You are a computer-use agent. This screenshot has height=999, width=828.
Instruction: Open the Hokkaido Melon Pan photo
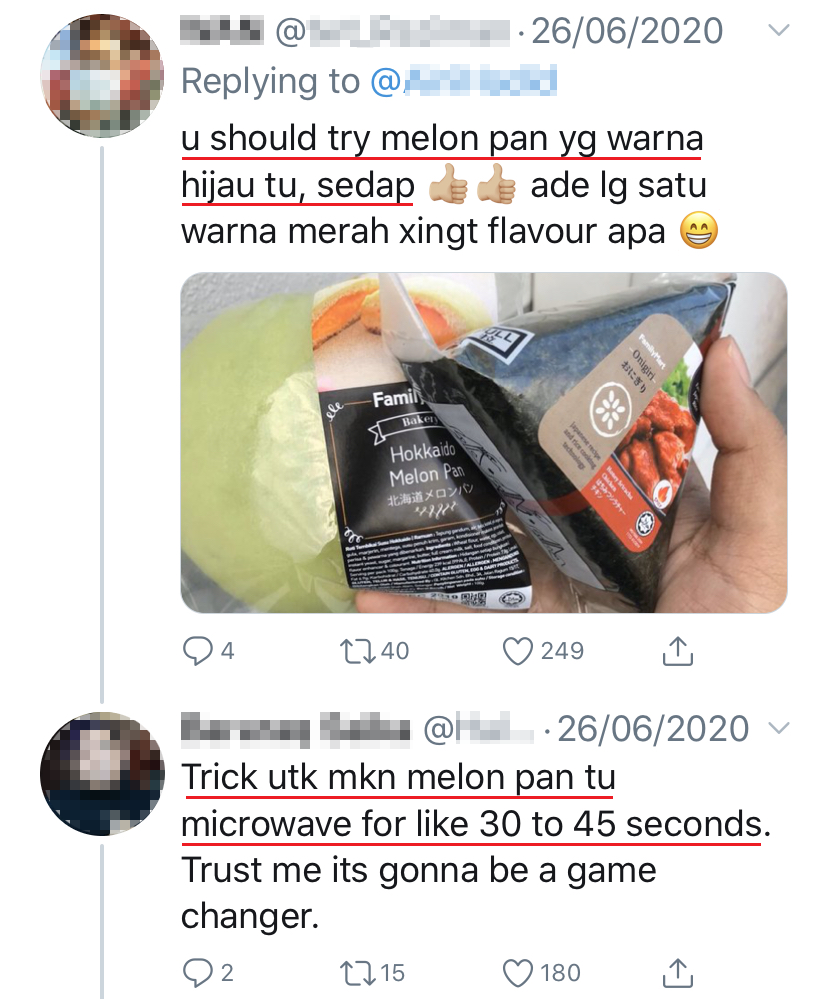point(483,442)
